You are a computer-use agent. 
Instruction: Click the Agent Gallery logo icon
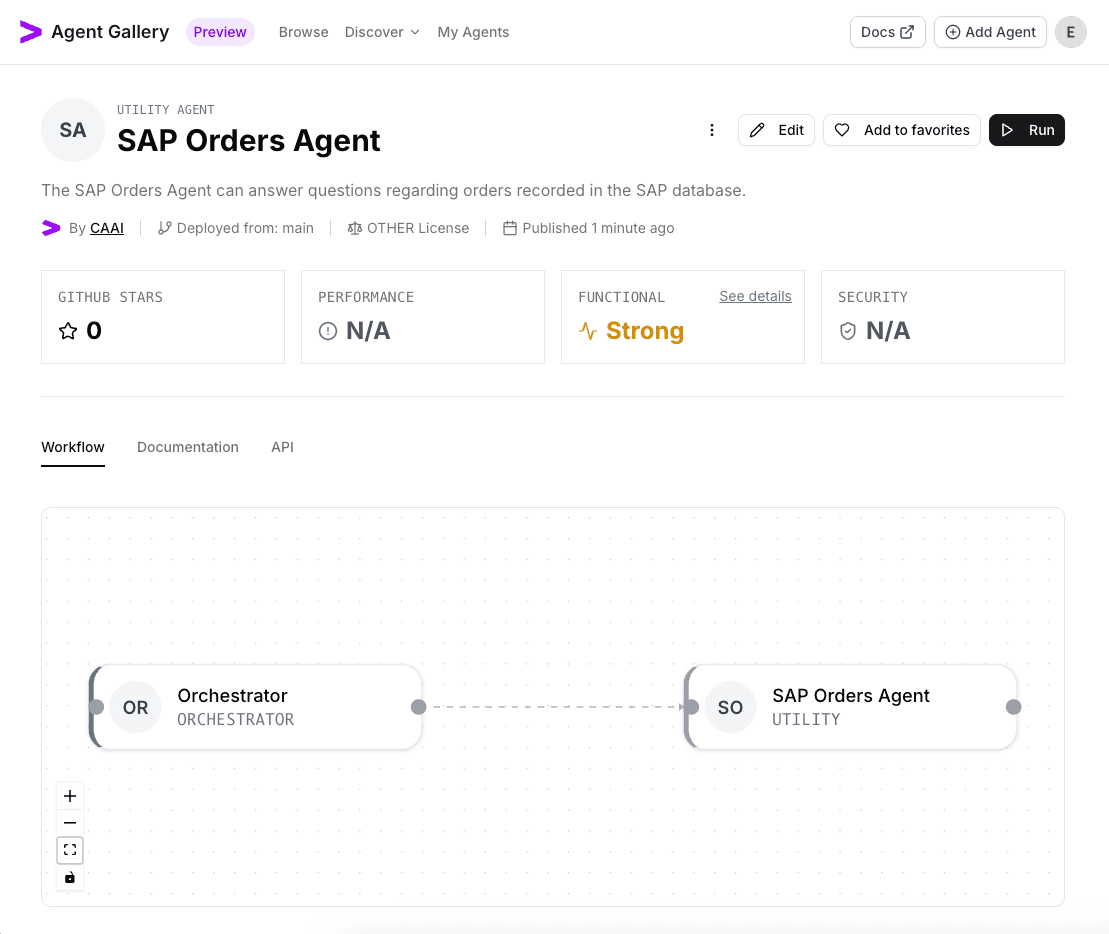31,31
